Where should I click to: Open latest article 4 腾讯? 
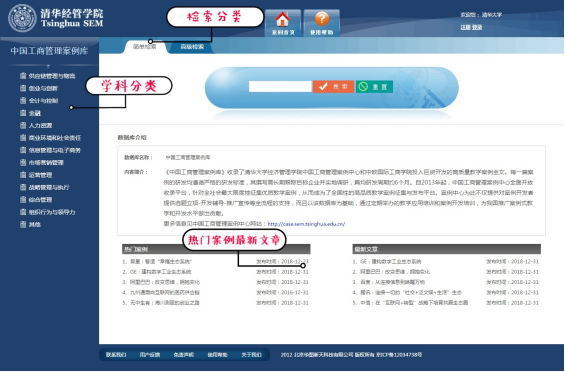[x=411, y=292]
